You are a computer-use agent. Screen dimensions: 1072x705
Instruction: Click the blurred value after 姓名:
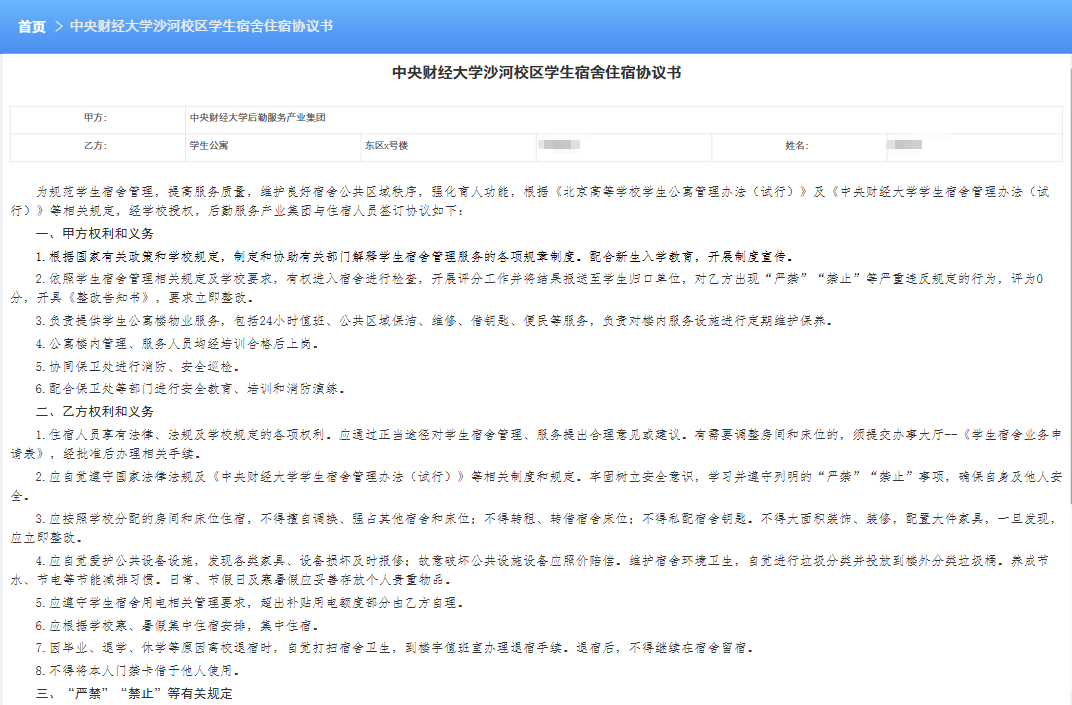(x=904, y=145)
